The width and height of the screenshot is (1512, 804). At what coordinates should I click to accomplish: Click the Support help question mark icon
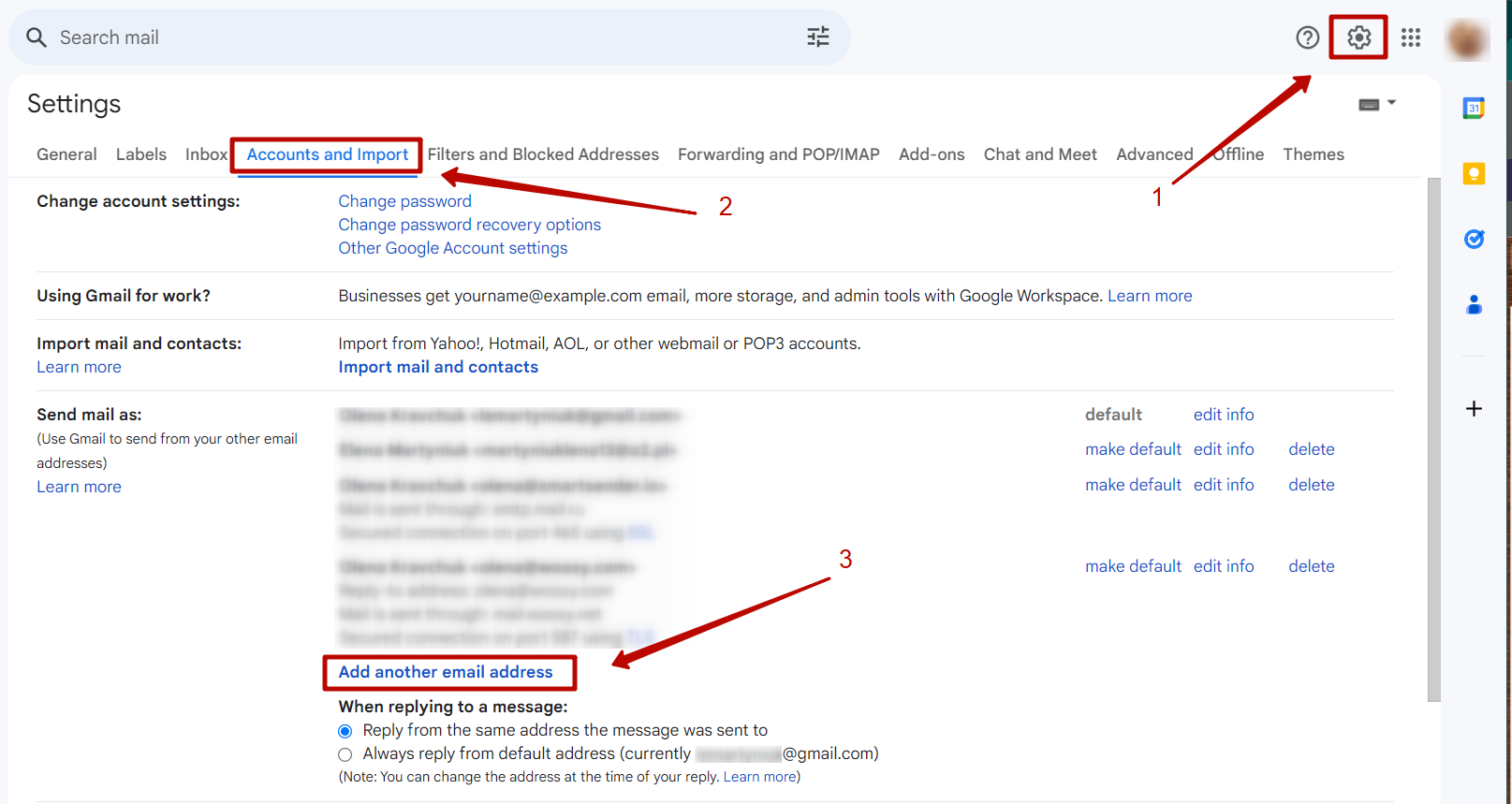[x=1307, y=37]
